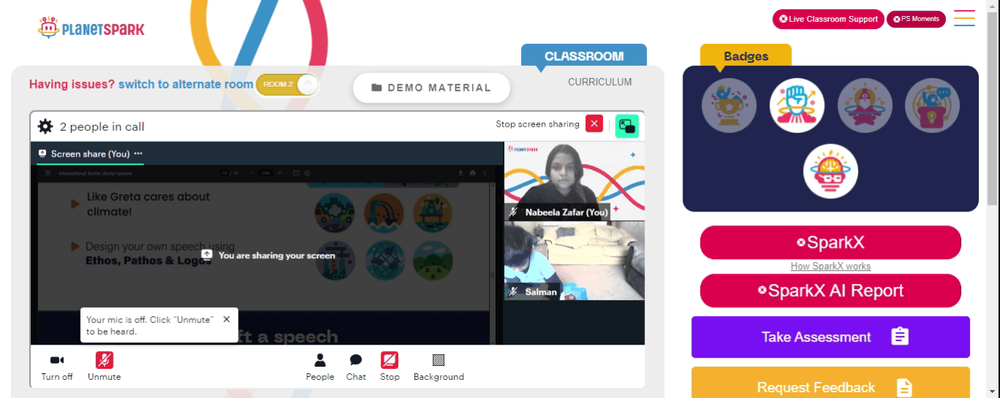
Task: Click Request Feedback button
Action: click(830, 382)
